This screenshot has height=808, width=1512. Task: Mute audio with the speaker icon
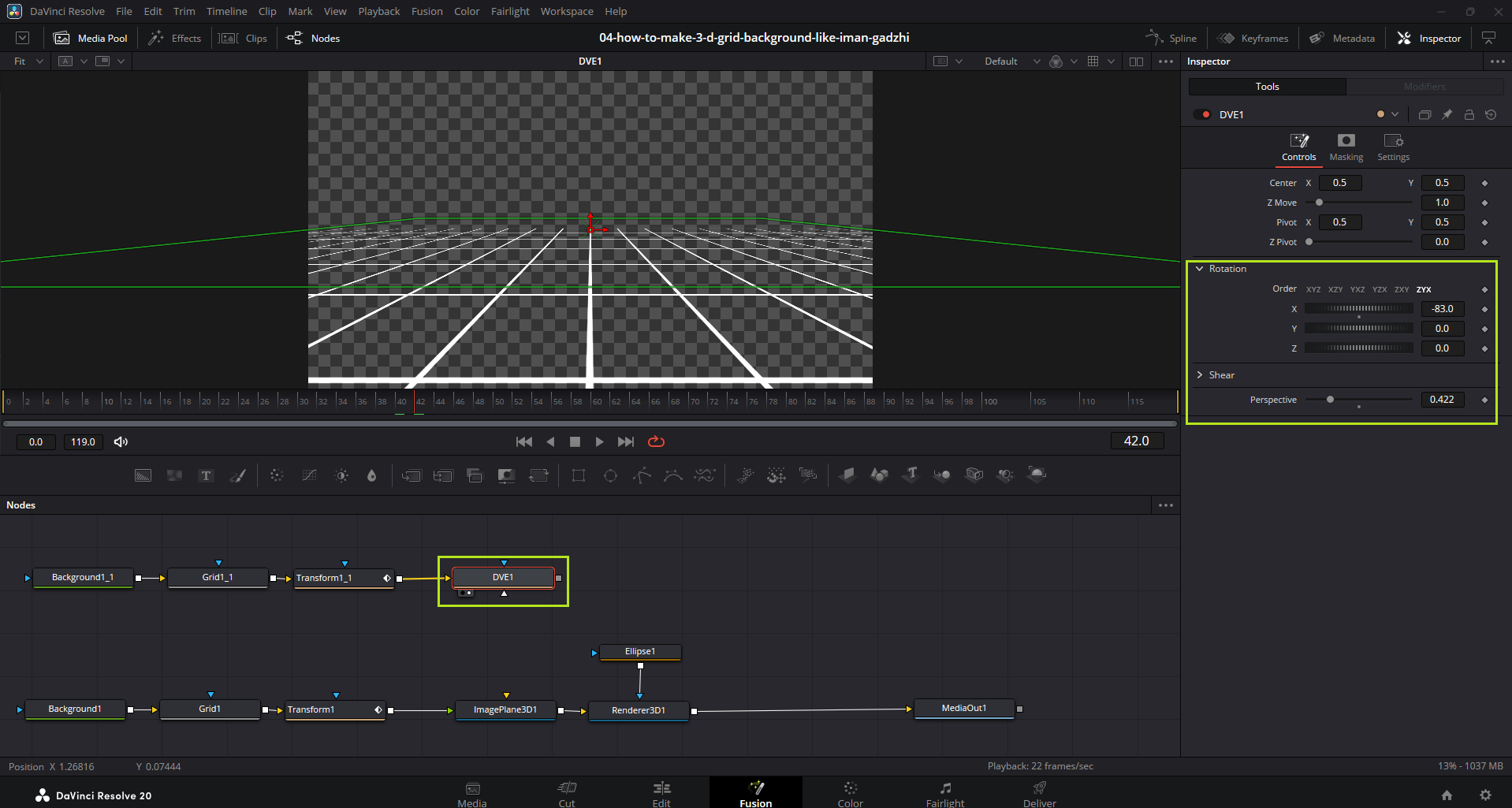click(x=121, y=442)
